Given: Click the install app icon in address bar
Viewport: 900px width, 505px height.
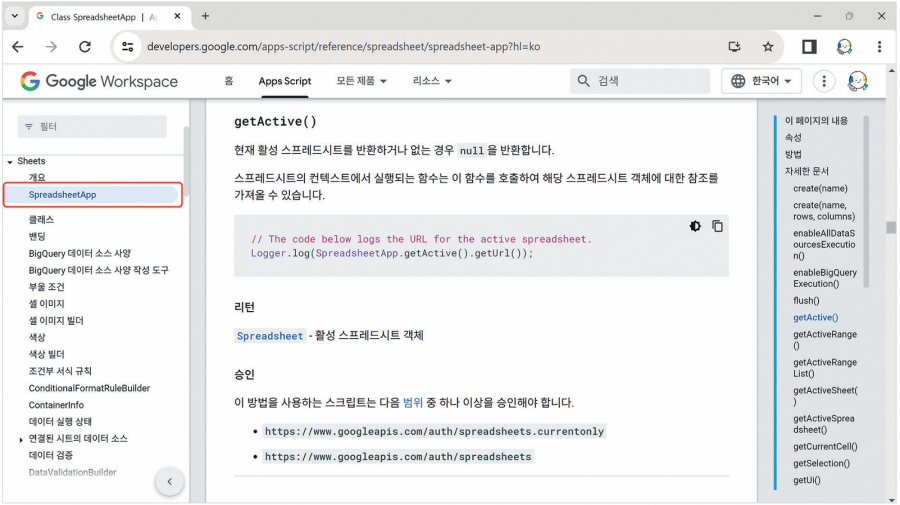Looking at the screenshot, I should (x=734, y=47).
